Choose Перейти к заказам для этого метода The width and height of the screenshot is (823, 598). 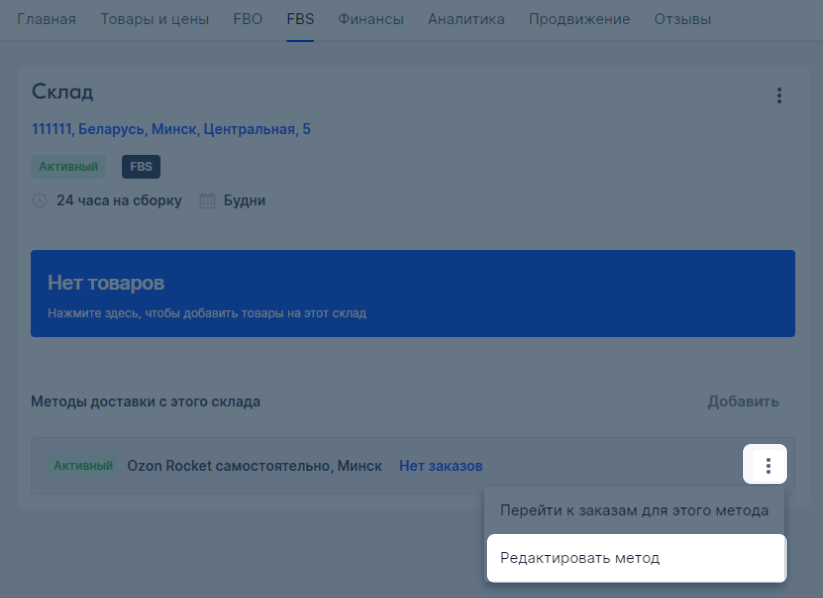coord(634,510)
